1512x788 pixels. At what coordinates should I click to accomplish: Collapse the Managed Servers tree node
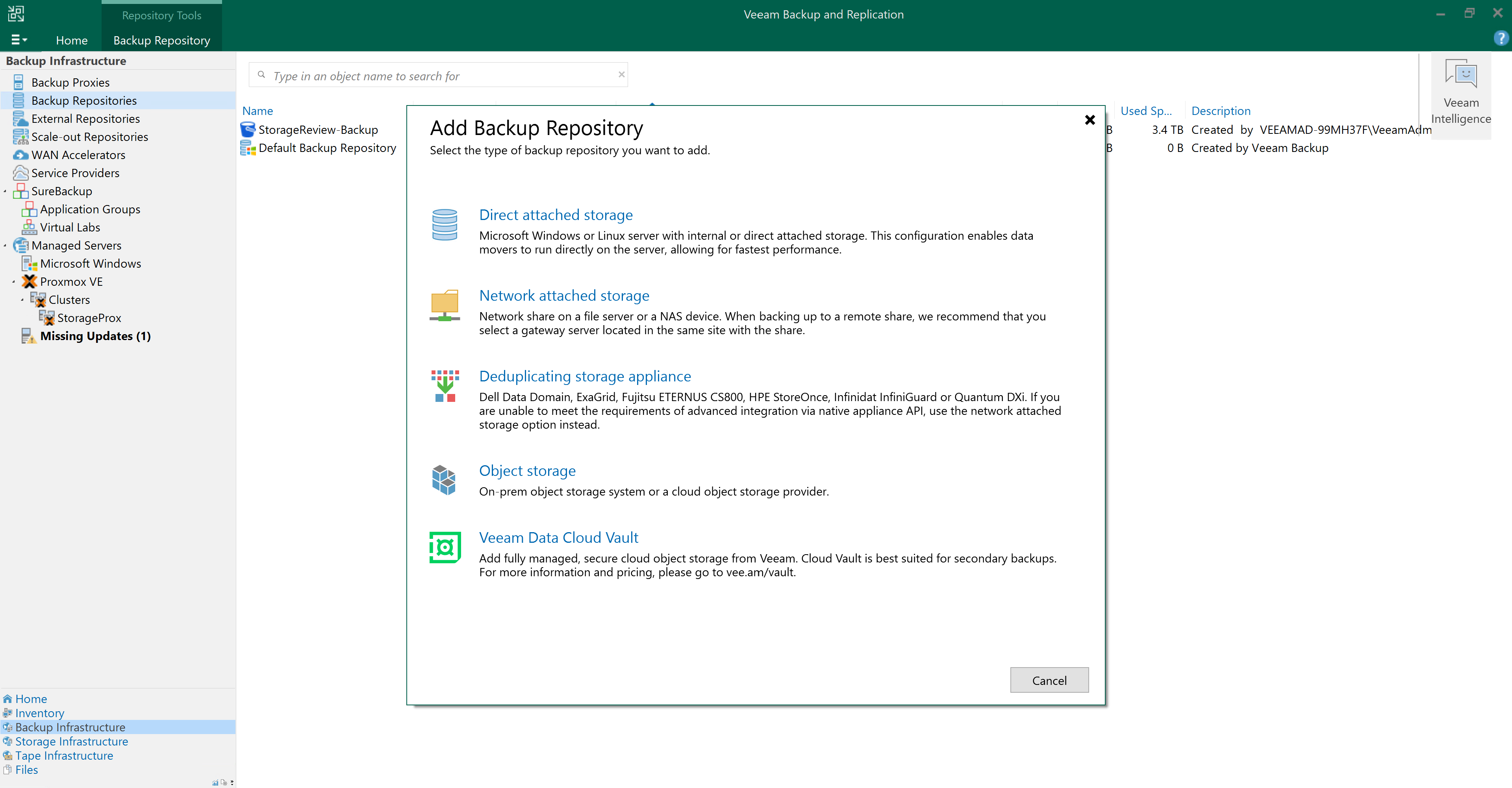click(5, 245)
